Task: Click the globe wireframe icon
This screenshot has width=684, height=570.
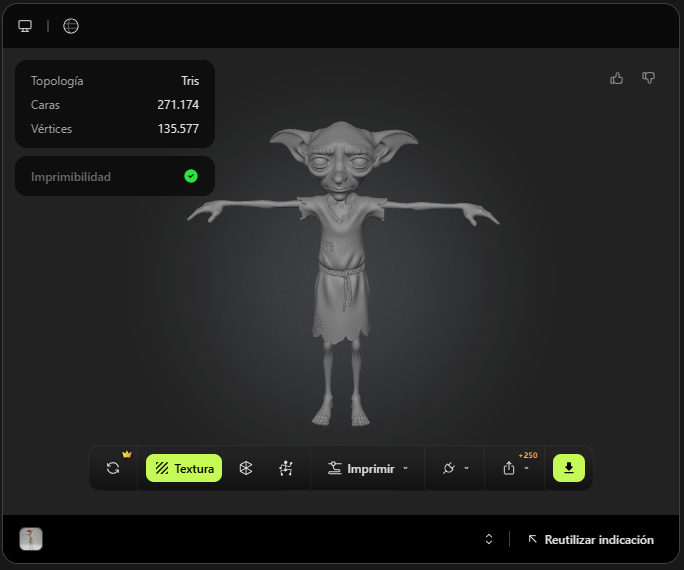Action: click(71, 26)
